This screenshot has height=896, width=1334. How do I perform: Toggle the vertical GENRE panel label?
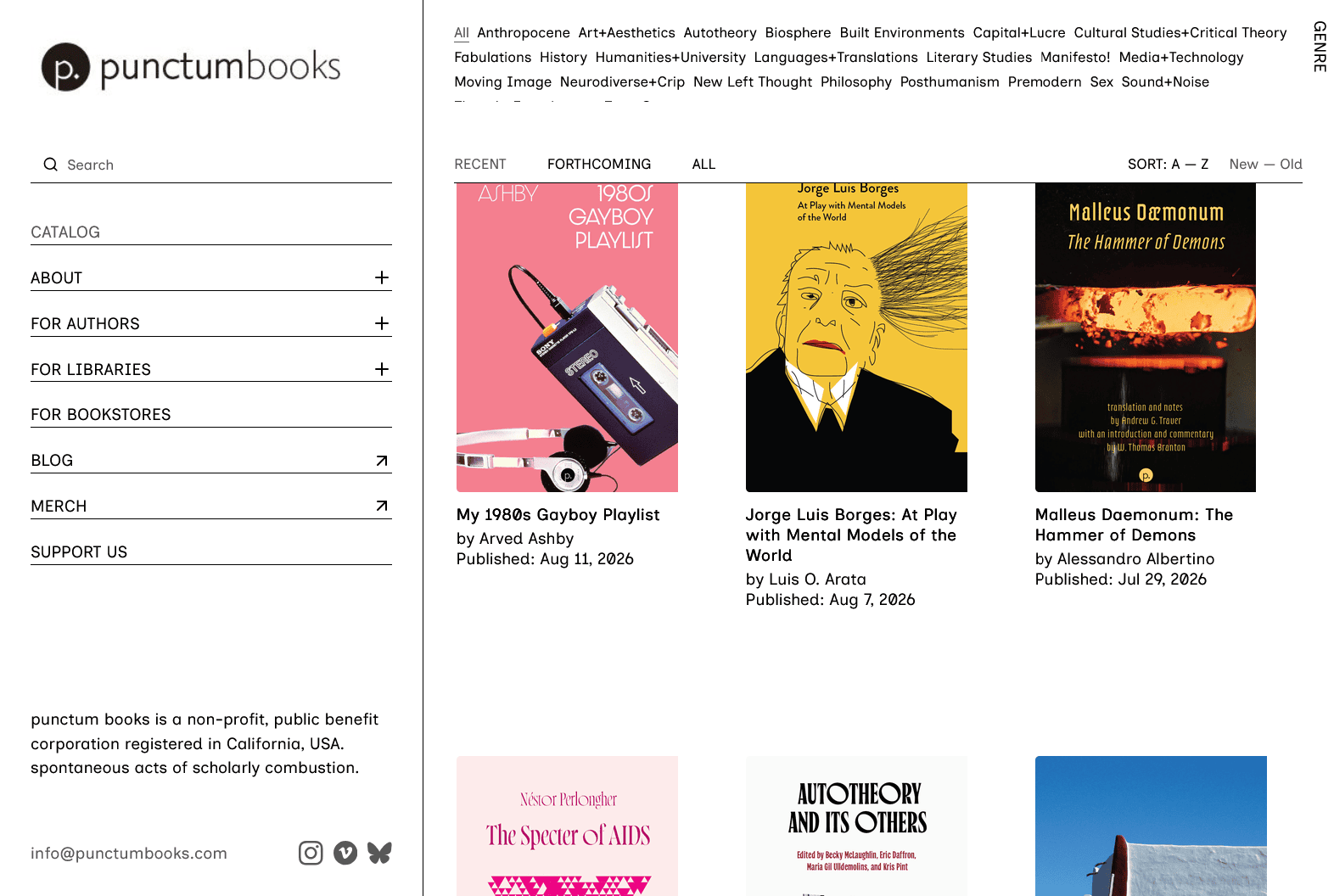coord(1320,47)
